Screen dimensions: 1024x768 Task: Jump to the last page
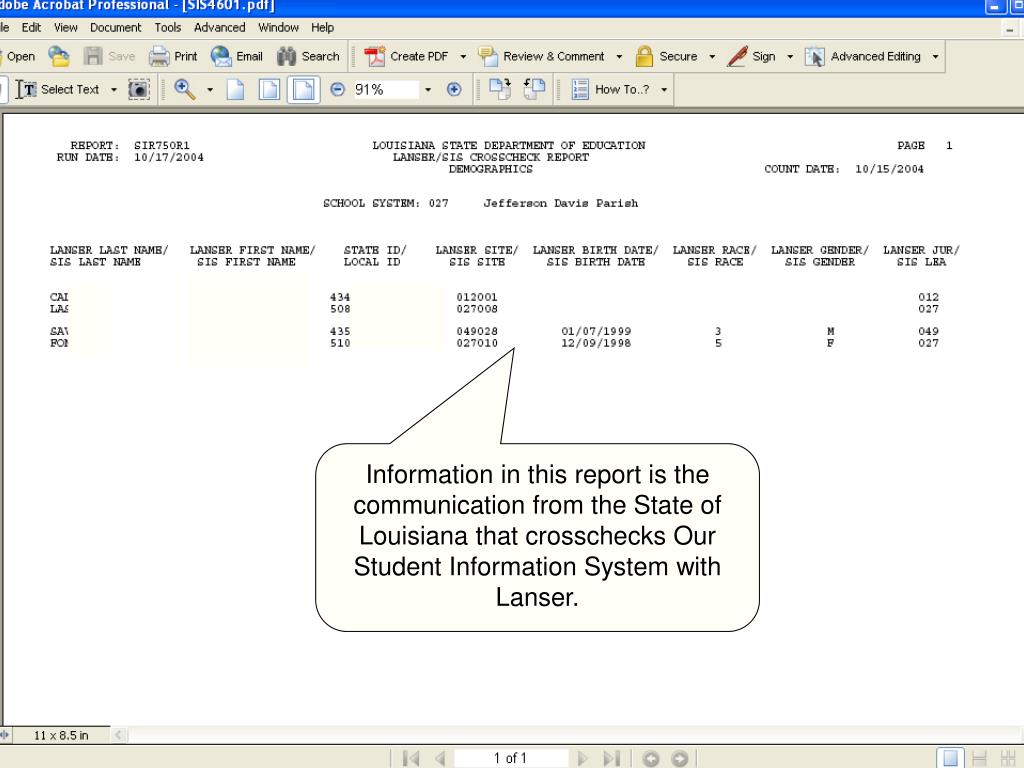611,758
